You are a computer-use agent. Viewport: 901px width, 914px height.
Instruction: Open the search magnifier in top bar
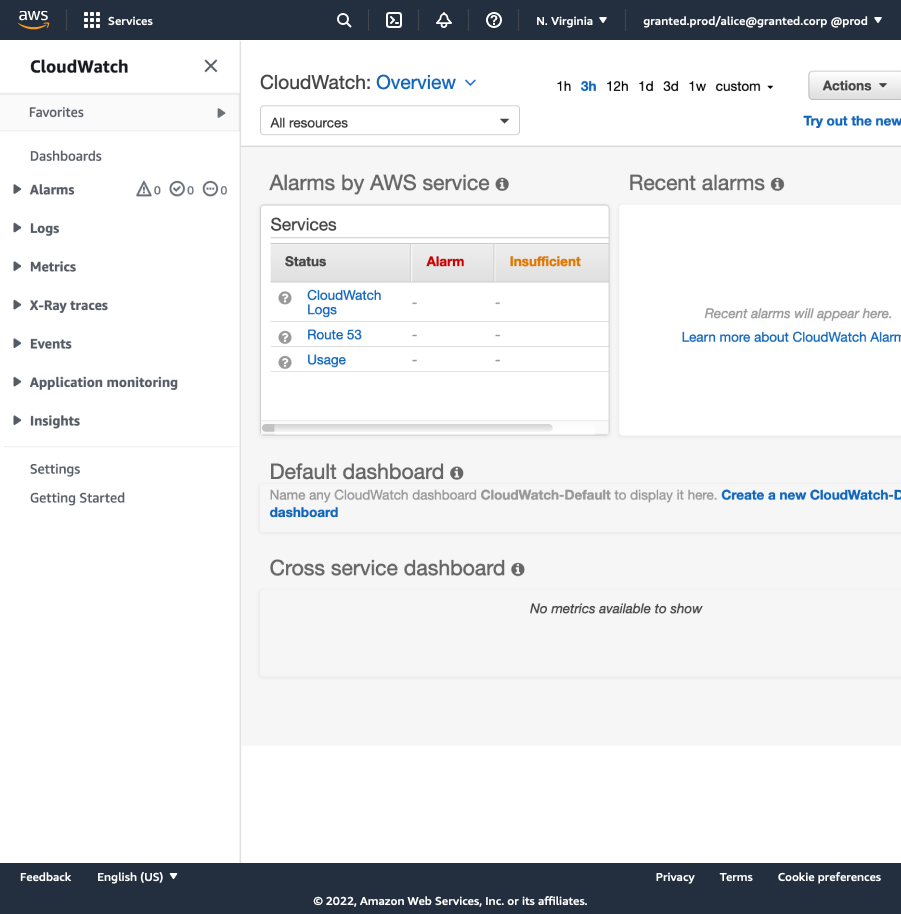click(x=344, y=20)
